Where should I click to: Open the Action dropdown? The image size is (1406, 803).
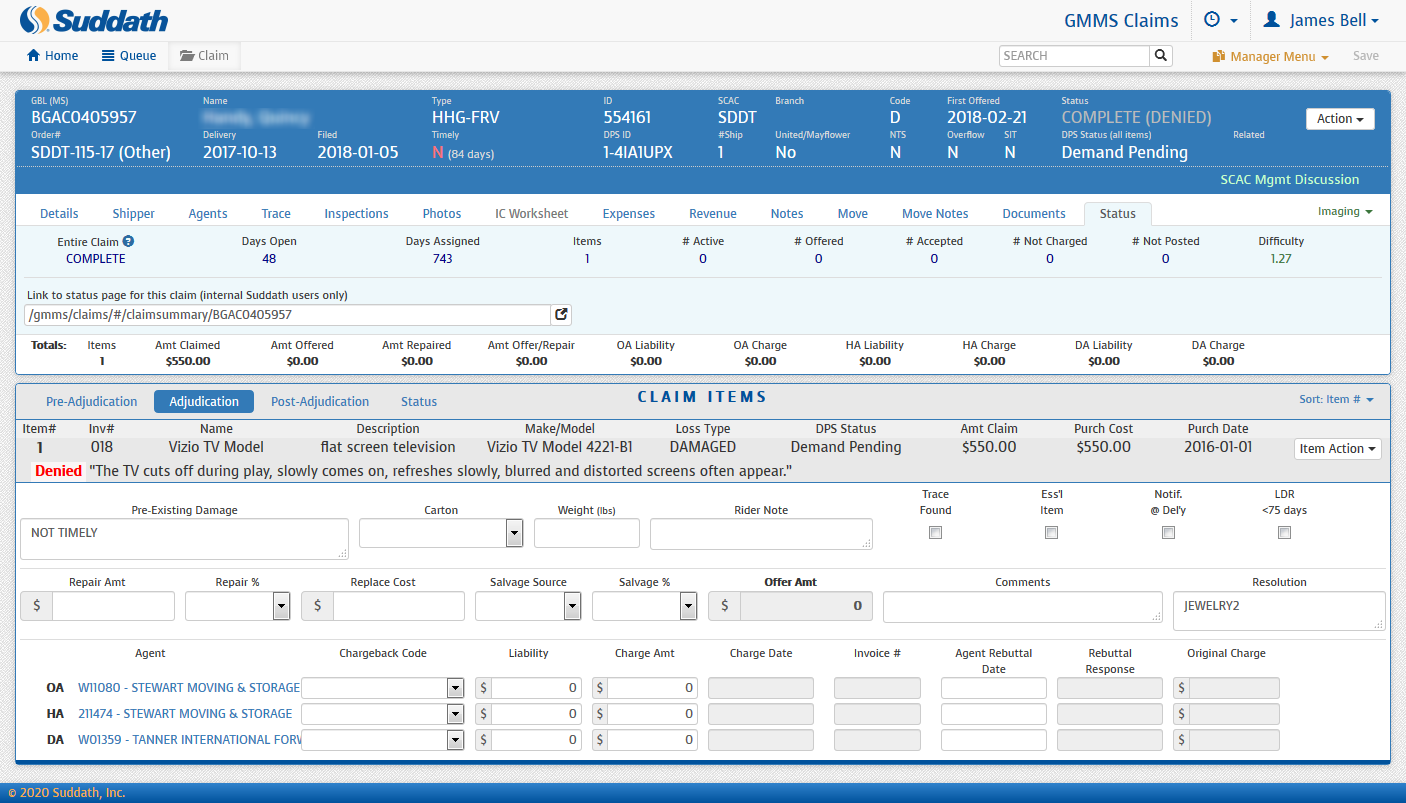1340,118
